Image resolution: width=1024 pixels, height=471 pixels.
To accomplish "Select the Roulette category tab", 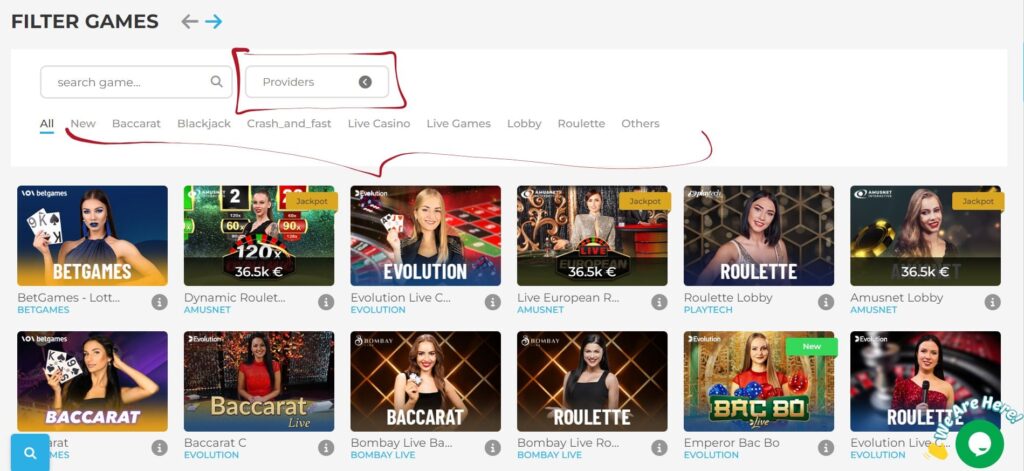I will click(x=581, y=123).
